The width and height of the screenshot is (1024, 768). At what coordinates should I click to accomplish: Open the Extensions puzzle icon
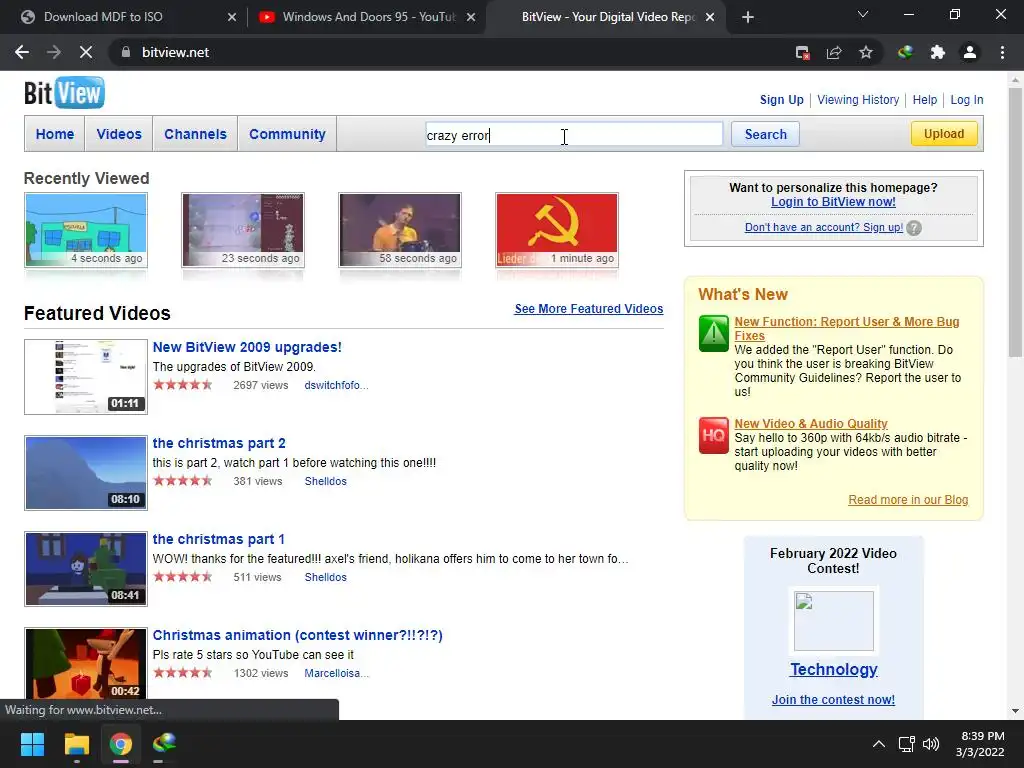938,52
